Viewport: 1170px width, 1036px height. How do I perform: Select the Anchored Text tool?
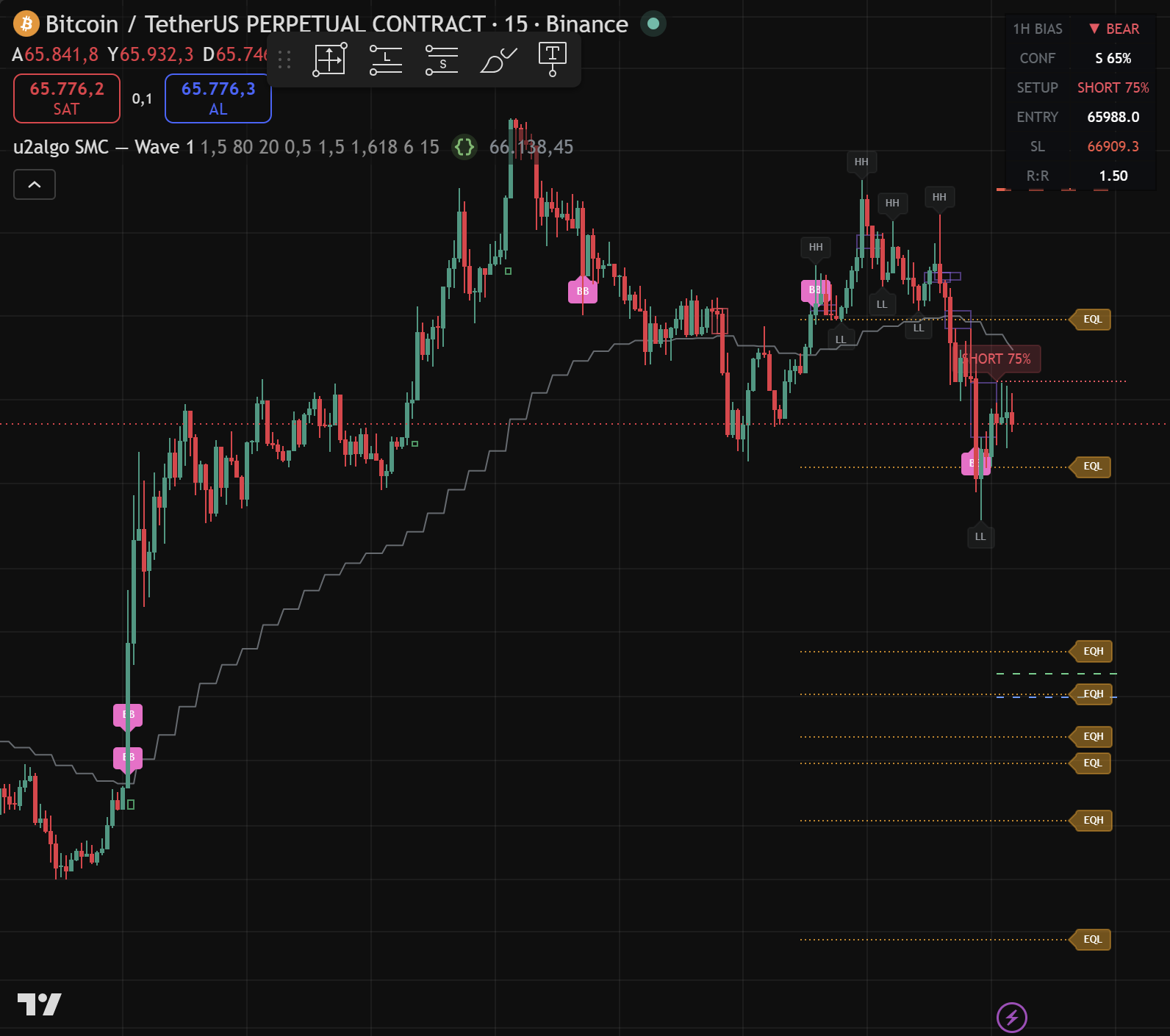(553, 60)
